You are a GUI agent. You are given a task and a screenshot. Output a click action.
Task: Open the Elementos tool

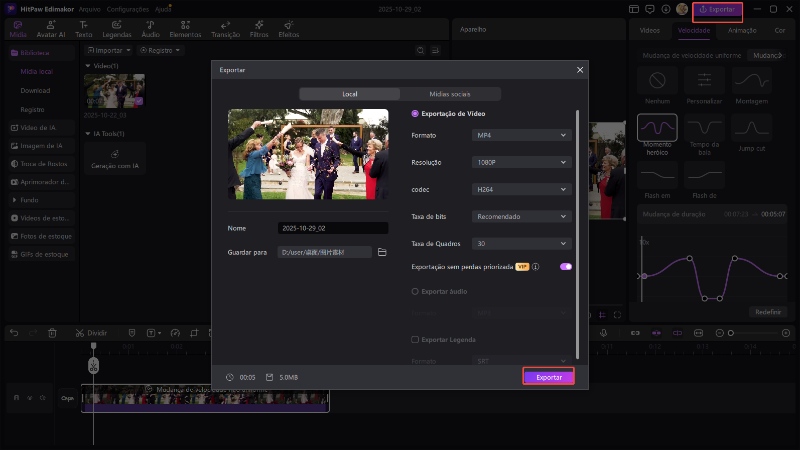pyautogui.click(x=185, y=28)
